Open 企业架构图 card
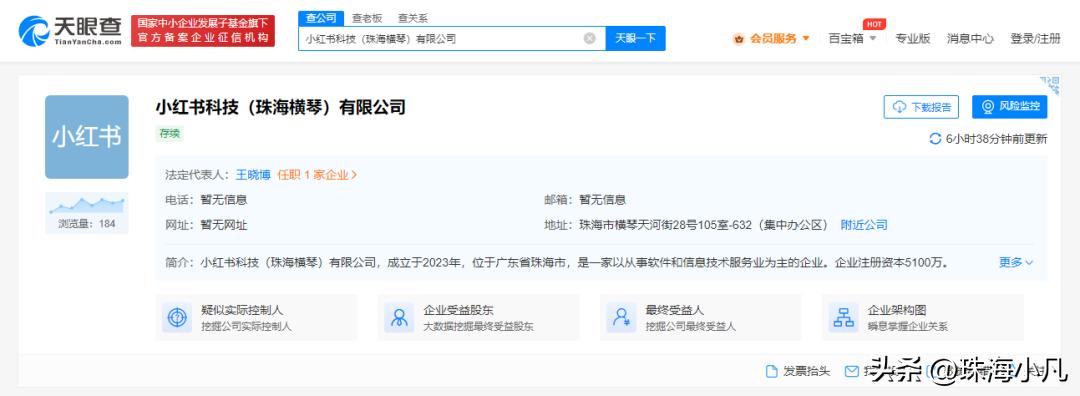The image size is (1080, 396). 923,317
